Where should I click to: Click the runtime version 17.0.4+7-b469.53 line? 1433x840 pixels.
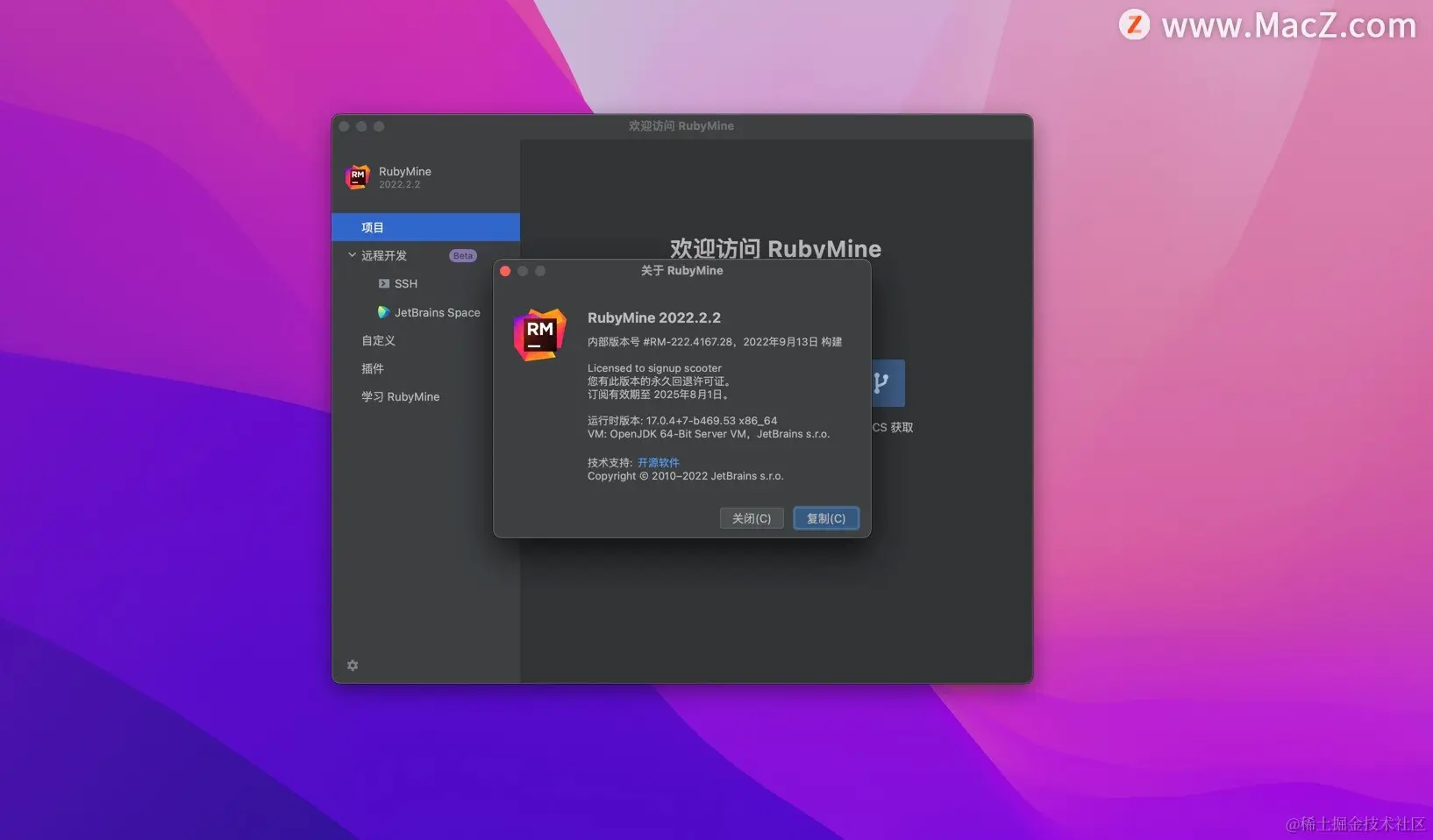tap(682, 421)
